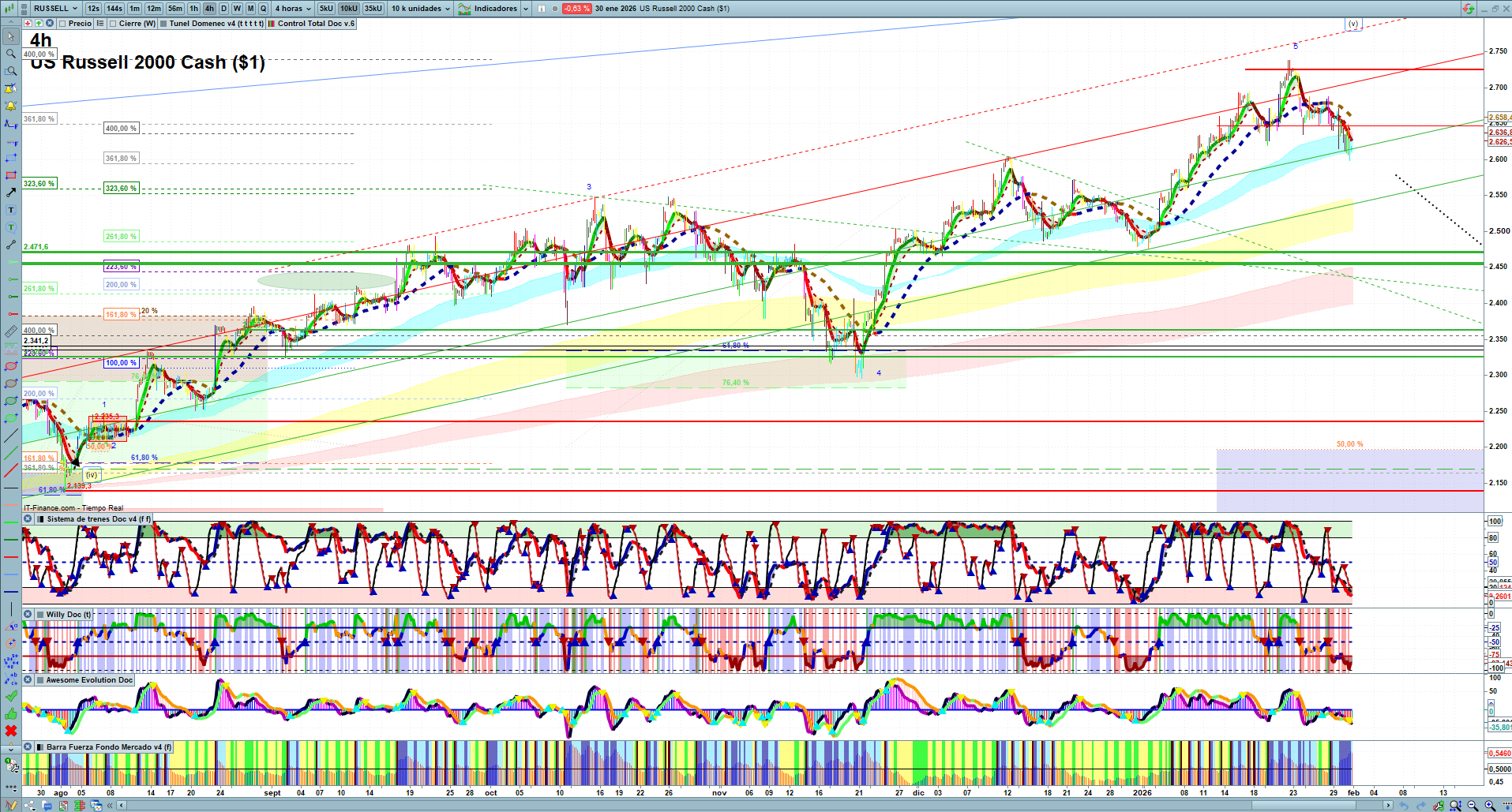Select the ABC wave labeling tool
Viewport: 1512px width, 812px height.
pyautogui.click(x=11, y=679)
